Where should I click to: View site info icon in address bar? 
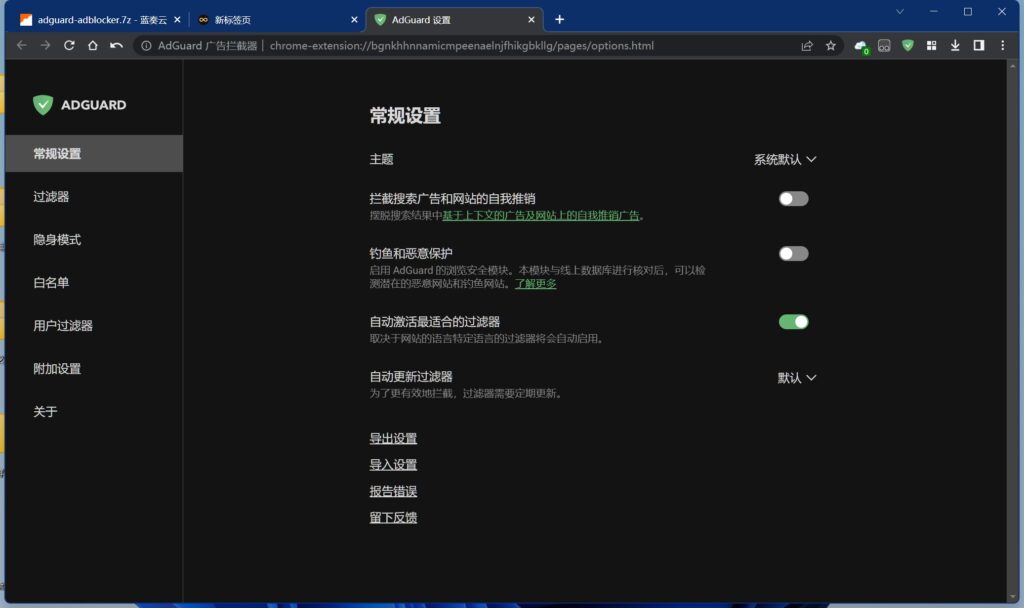click(x=146, y=46)
